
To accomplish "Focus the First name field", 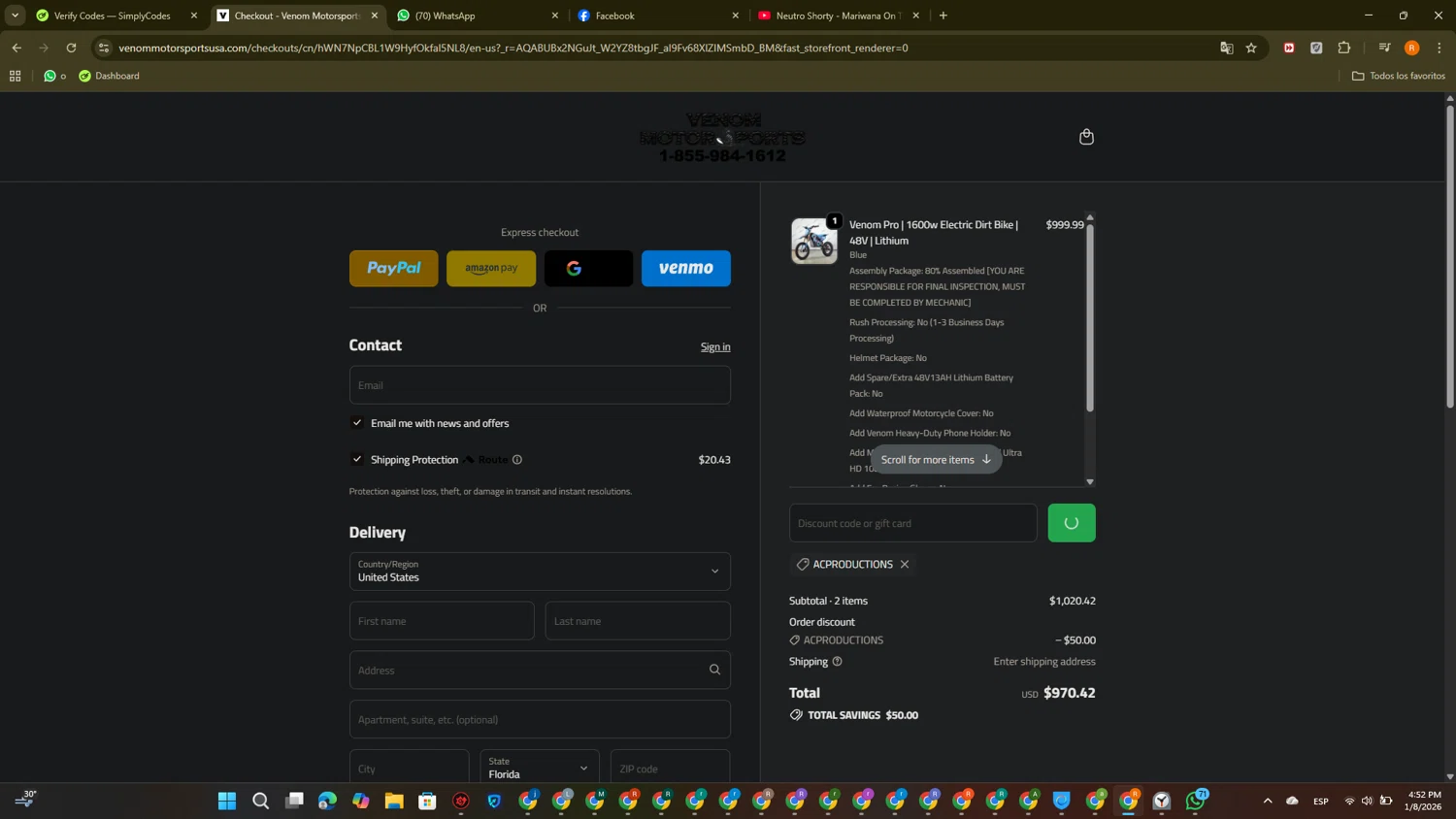I will (442, 621).
